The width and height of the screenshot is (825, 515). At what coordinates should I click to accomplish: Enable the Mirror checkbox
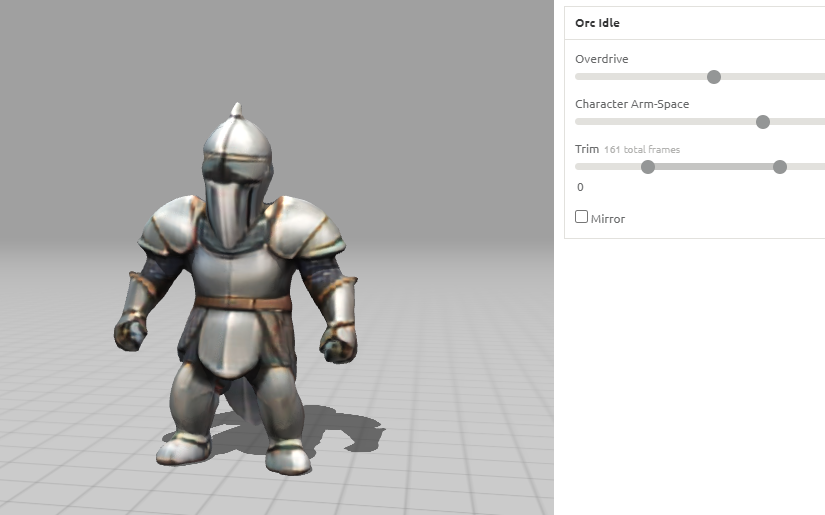[x=581, y=217]
